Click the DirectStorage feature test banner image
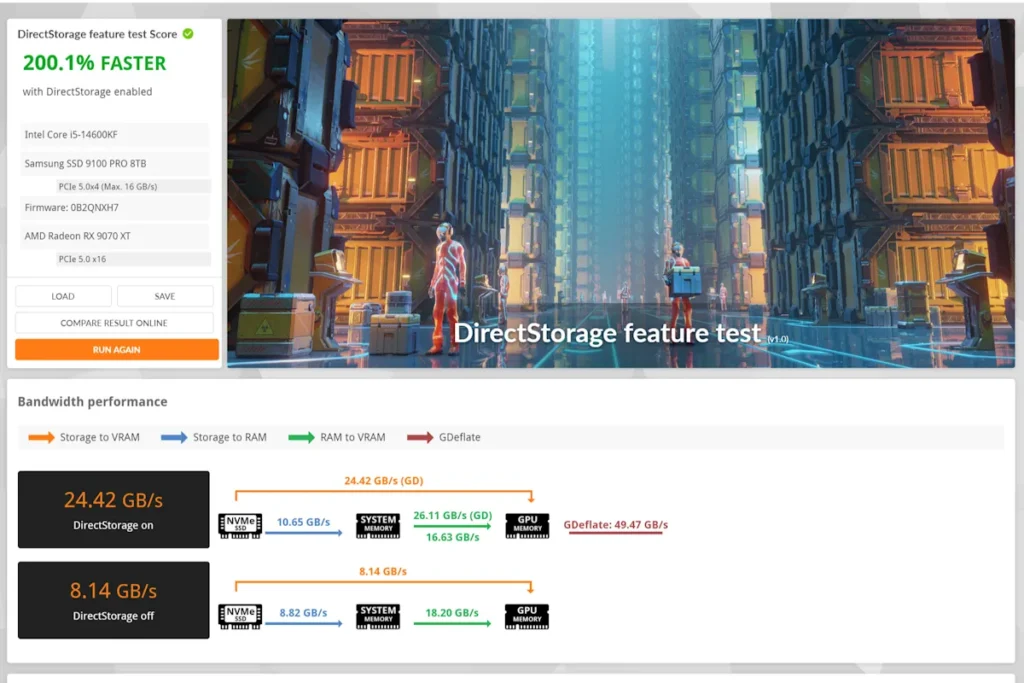Viewport: 1024px width, 683px height. 621,193
